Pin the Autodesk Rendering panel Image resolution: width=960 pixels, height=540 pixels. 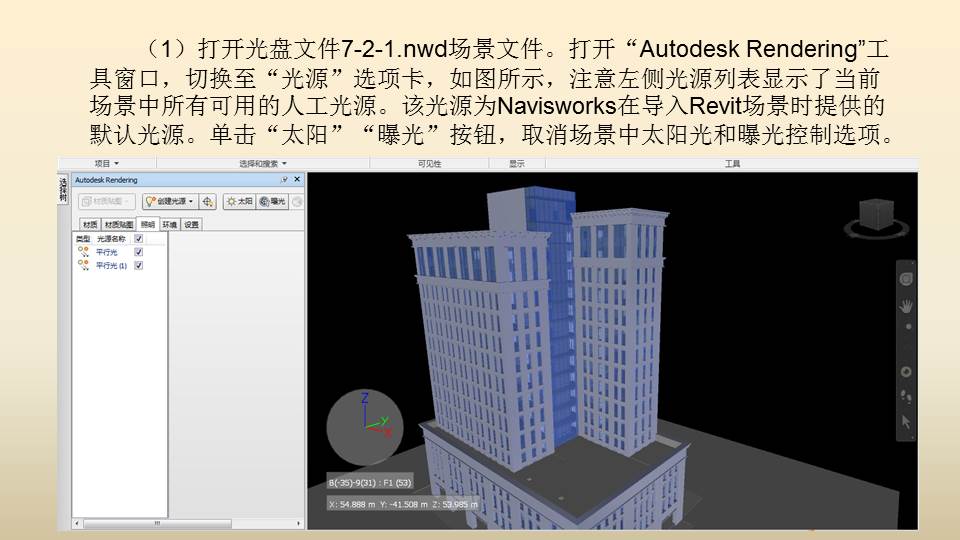coord(284,179)
